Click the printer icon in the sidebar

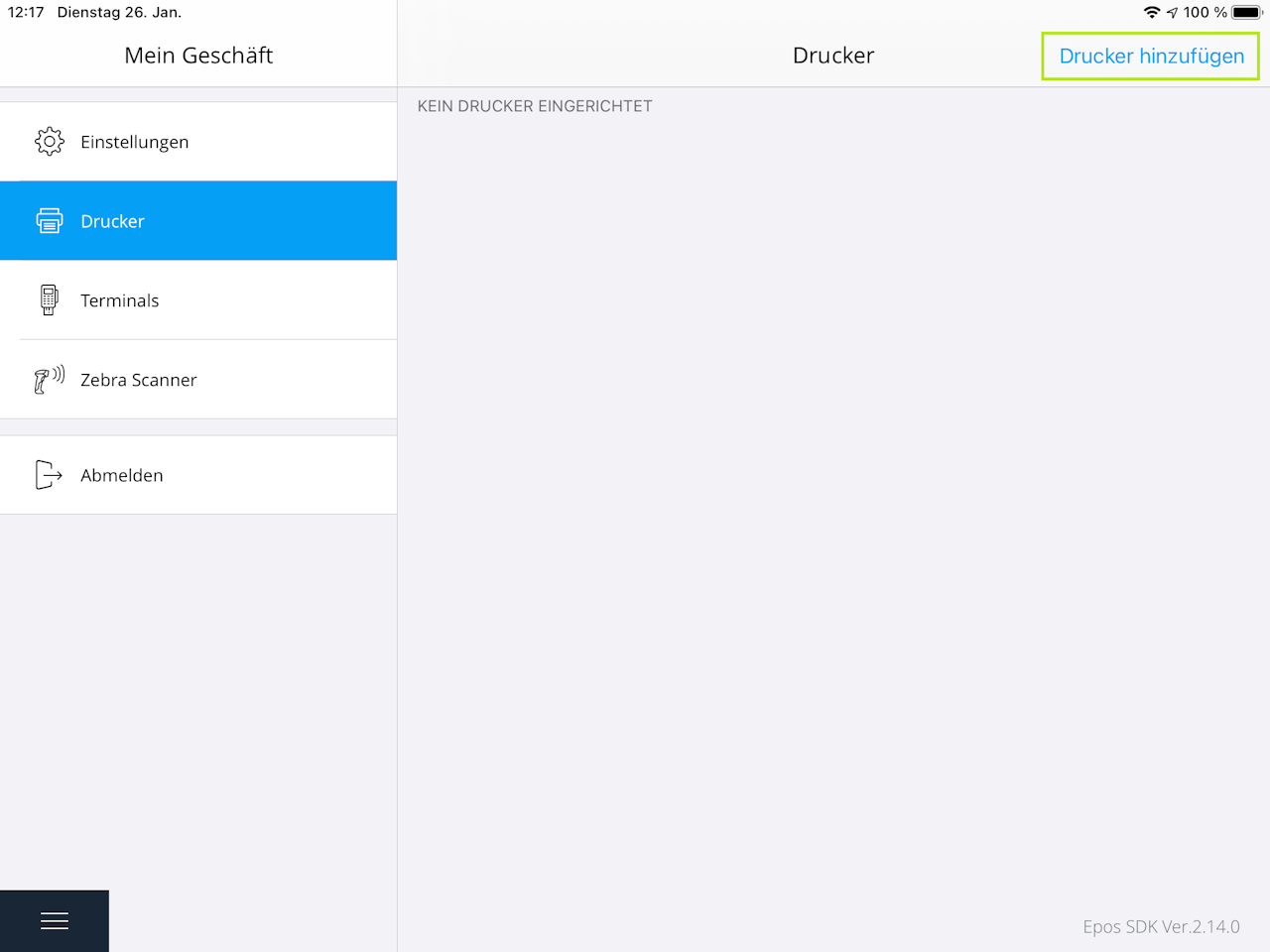click(49, 220)
